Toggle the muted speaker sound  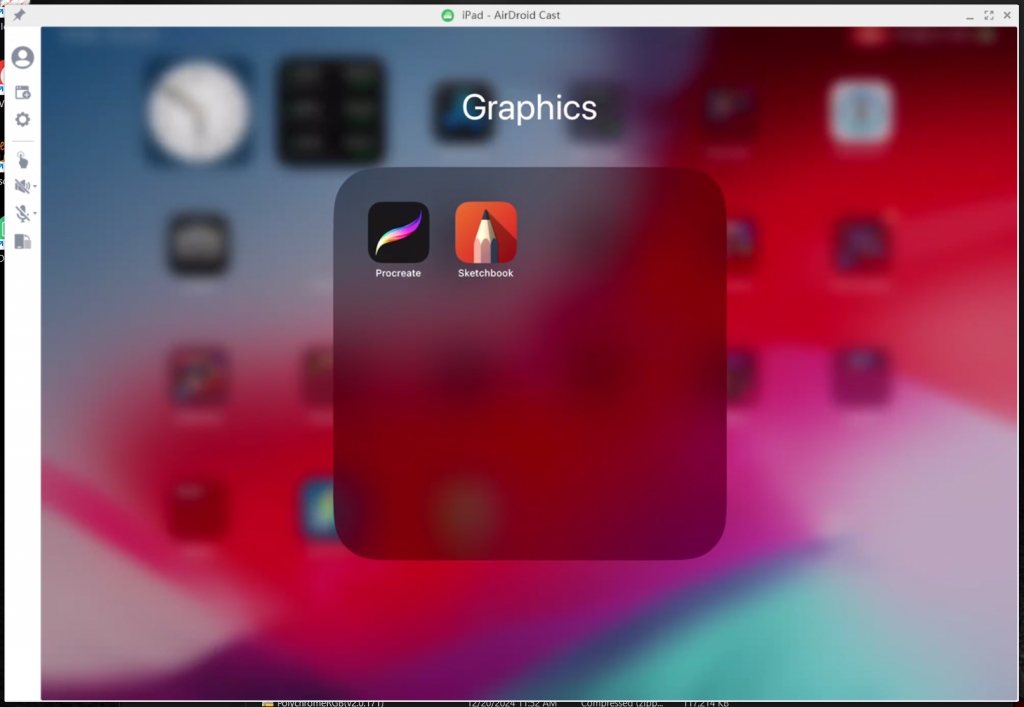(x=22, y=186)
